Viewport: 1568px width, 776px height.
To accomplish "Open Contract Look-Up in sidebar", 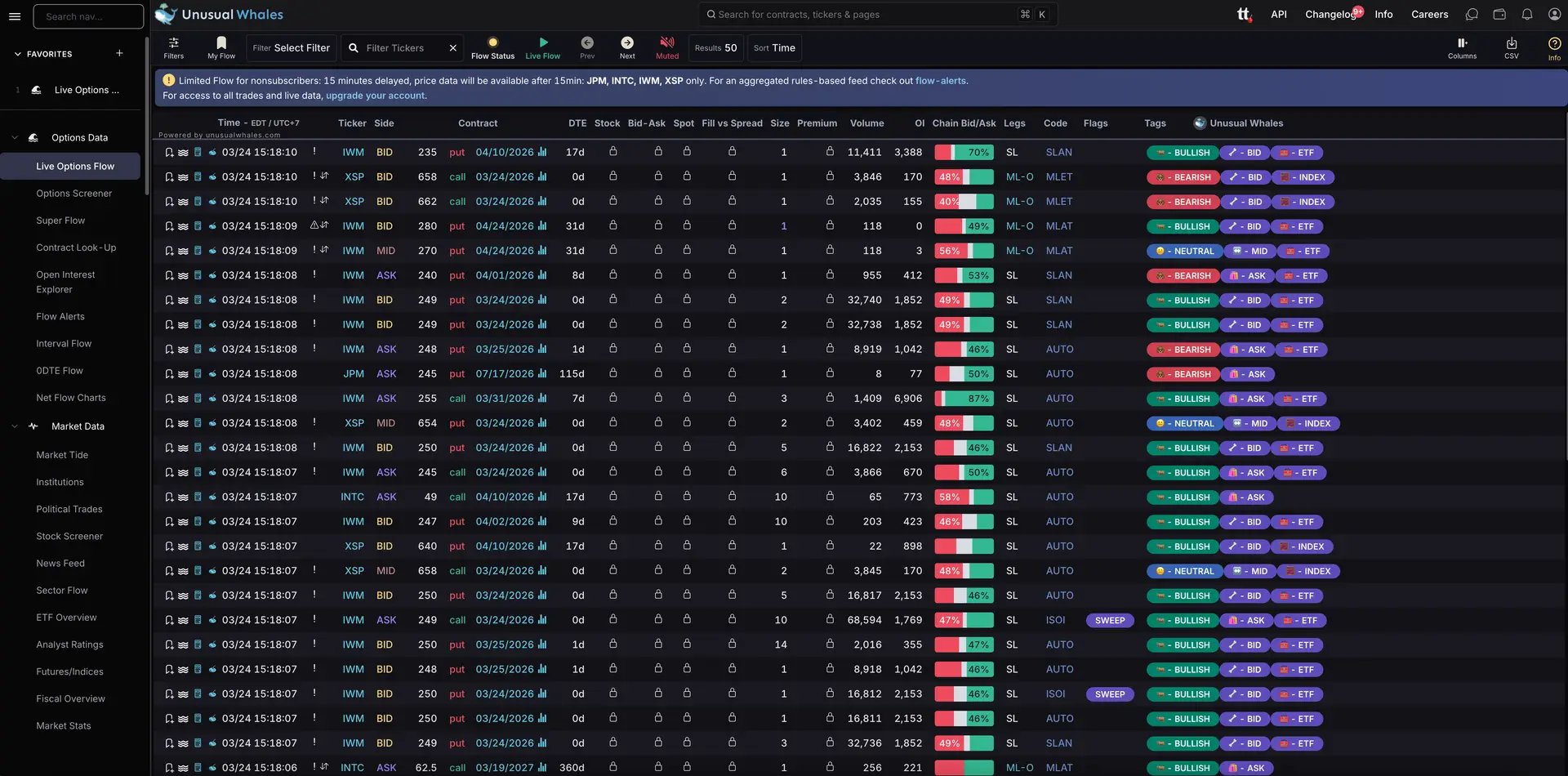I will [76, 248].
